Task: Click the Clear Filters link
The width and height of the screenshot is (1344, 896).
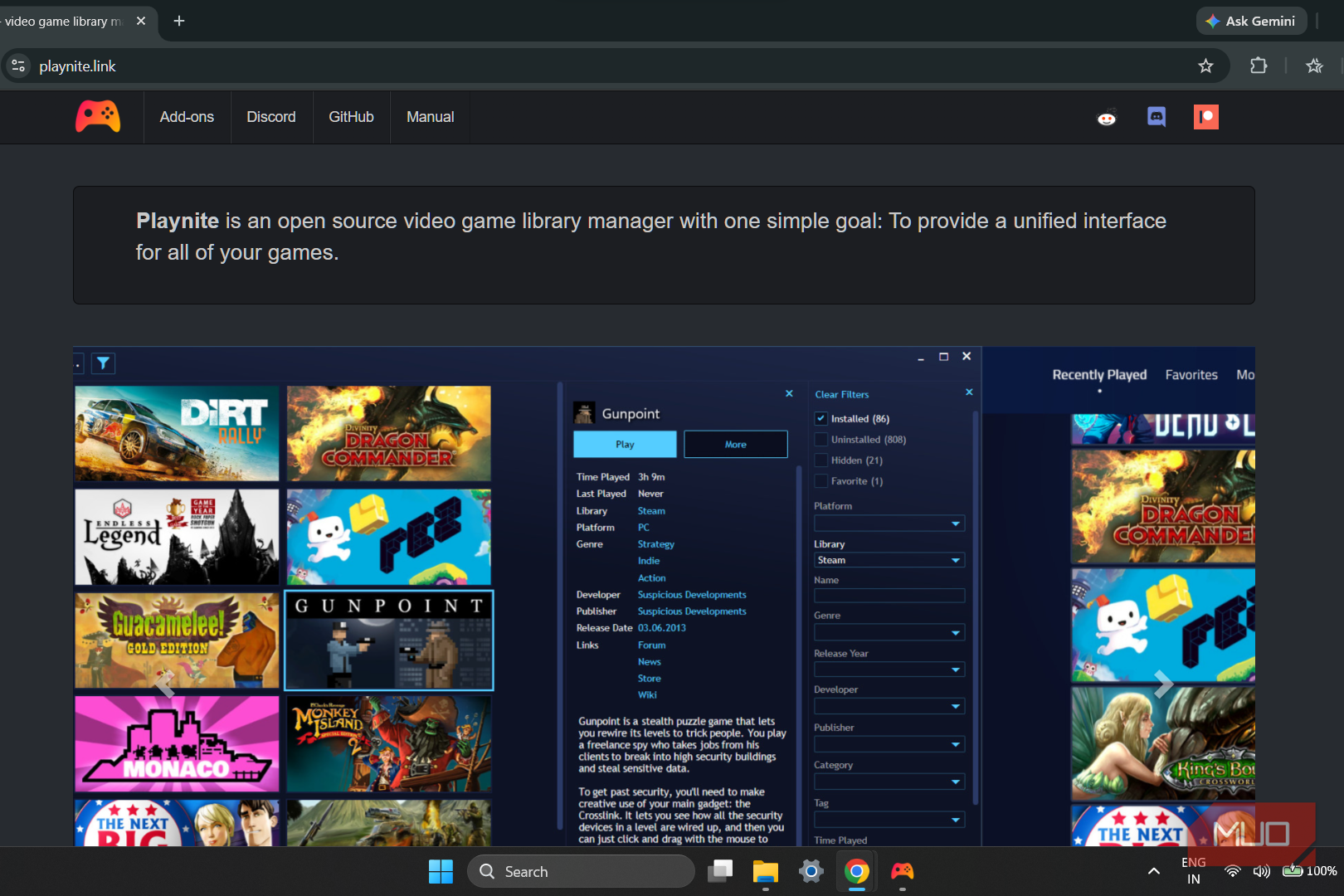Action: (x=842, y=395)
